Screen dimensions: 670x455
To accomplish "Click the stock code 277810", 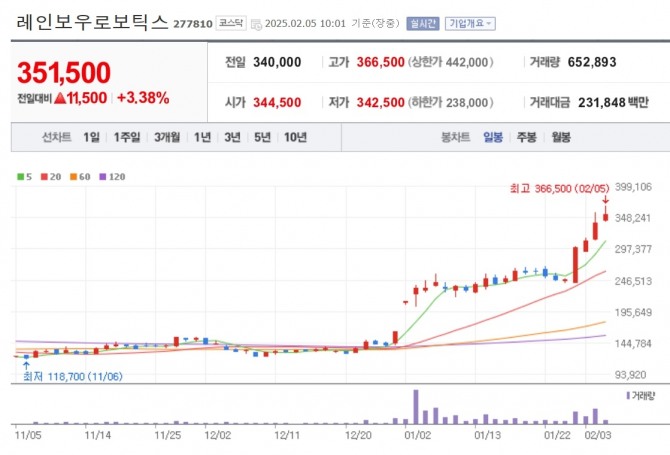I will coord(193,24).
